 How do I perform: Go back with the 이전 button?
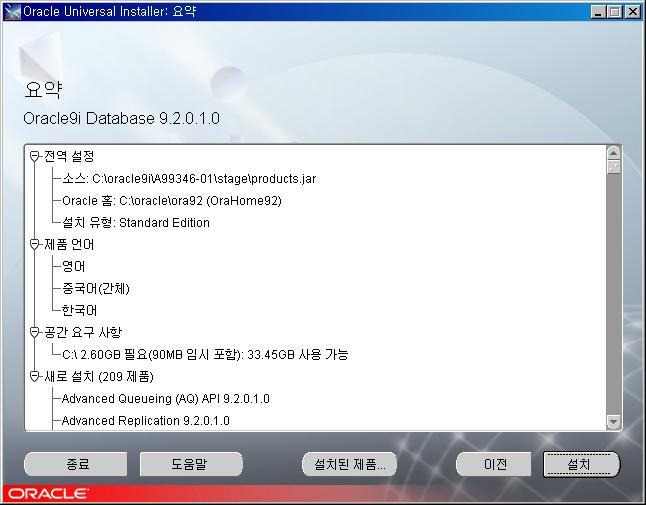494,465
